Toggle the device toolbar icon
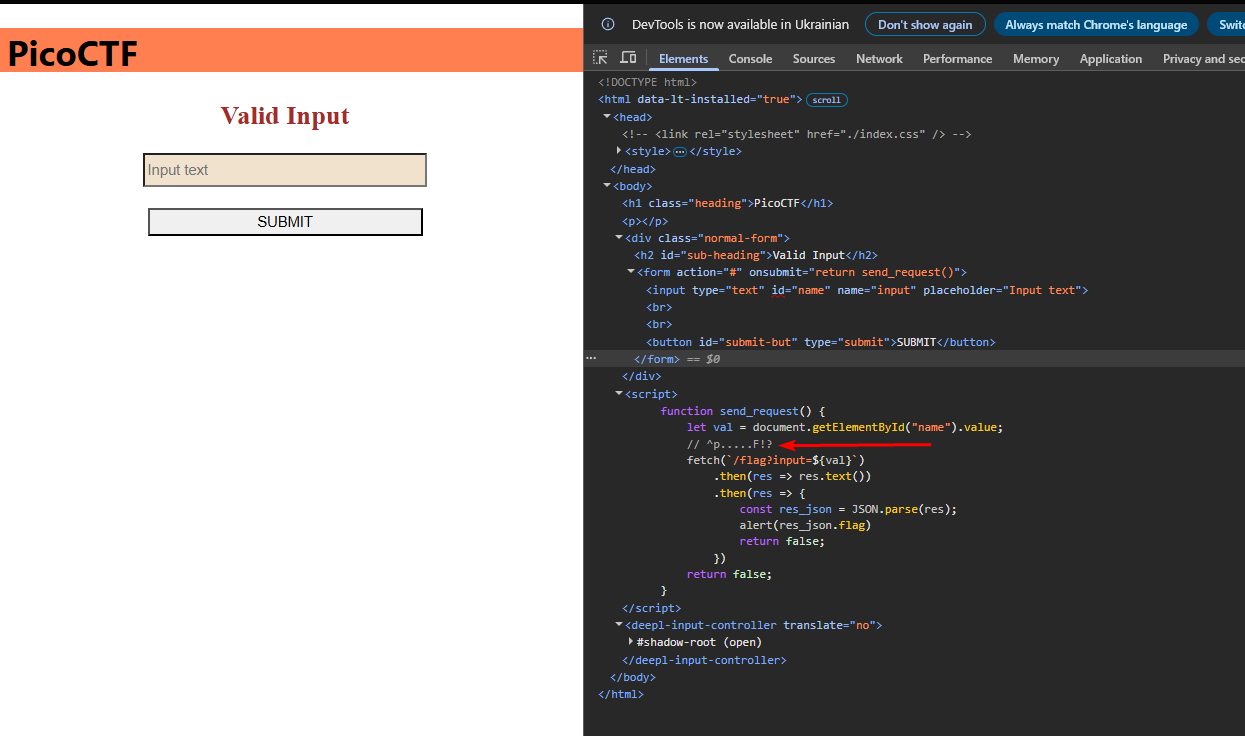This screenshot has width=1245, height=736. [x=628, y=58]
